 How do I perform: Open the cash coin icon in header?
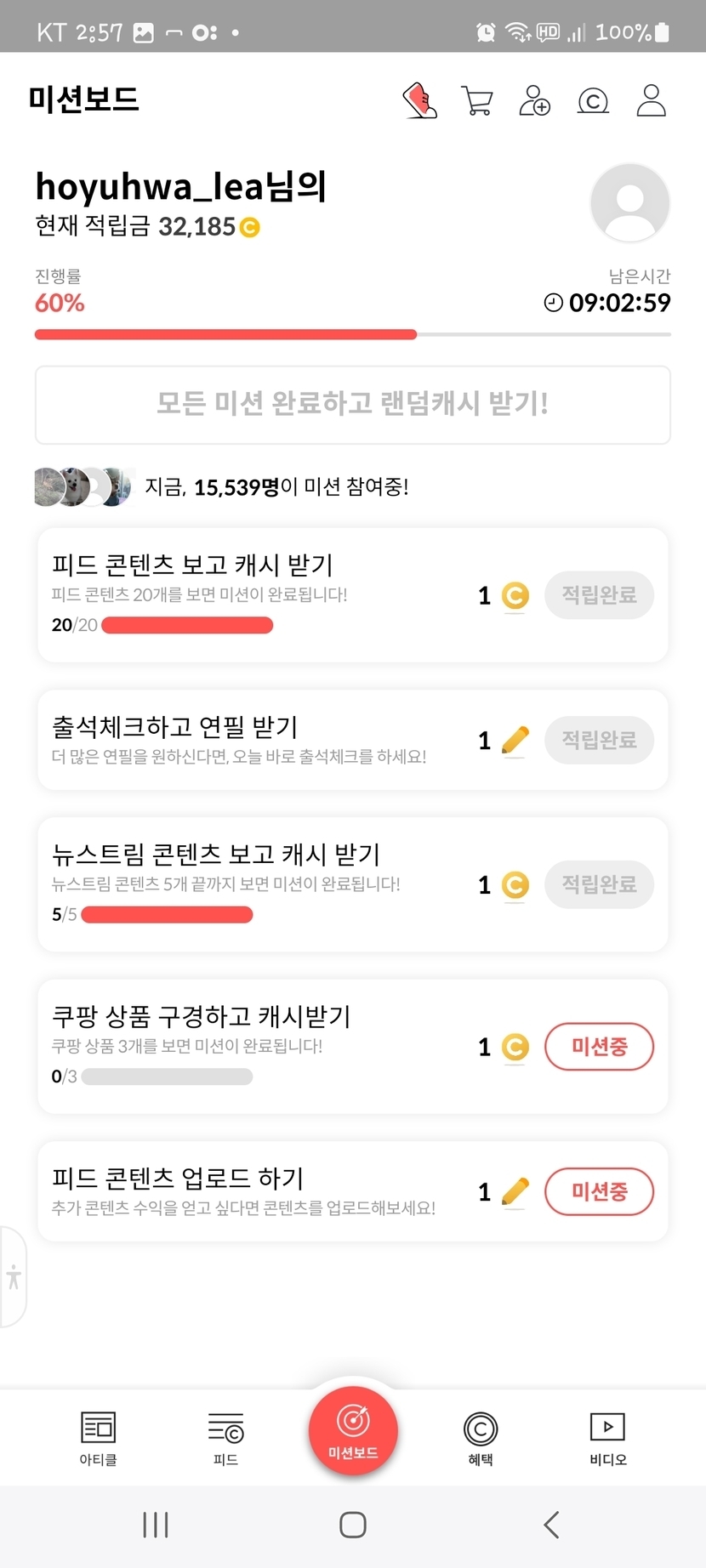pos(593,100)
